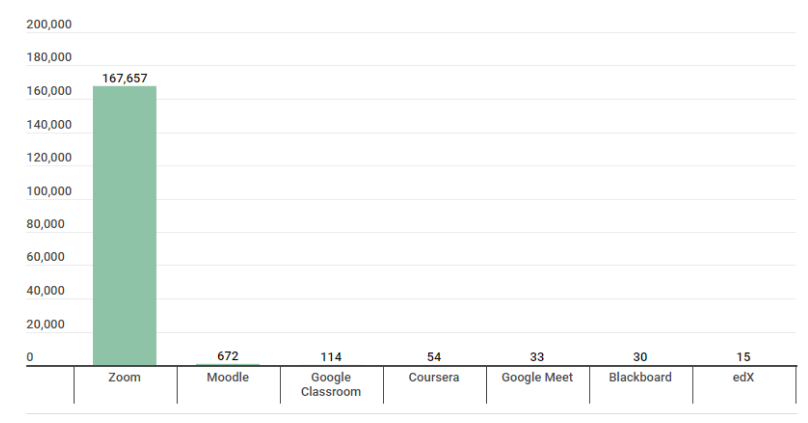Click the tall green Zoom bar
This screenshot has width=808, height=423.
click(x=125, y=226)
